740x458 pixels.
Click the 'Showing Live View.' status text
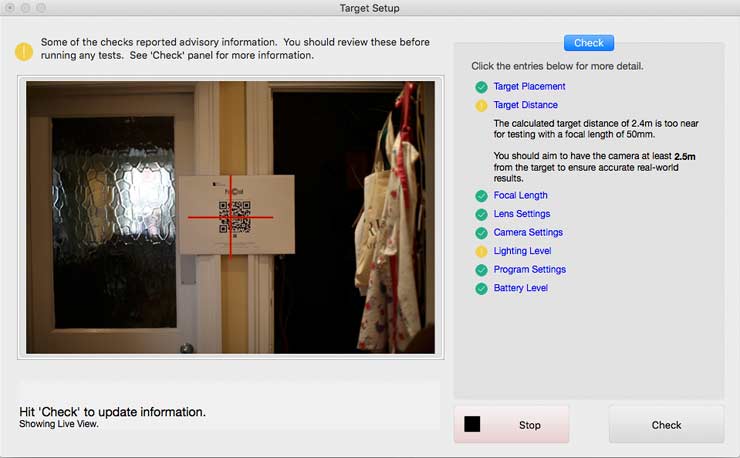point(59,424)
